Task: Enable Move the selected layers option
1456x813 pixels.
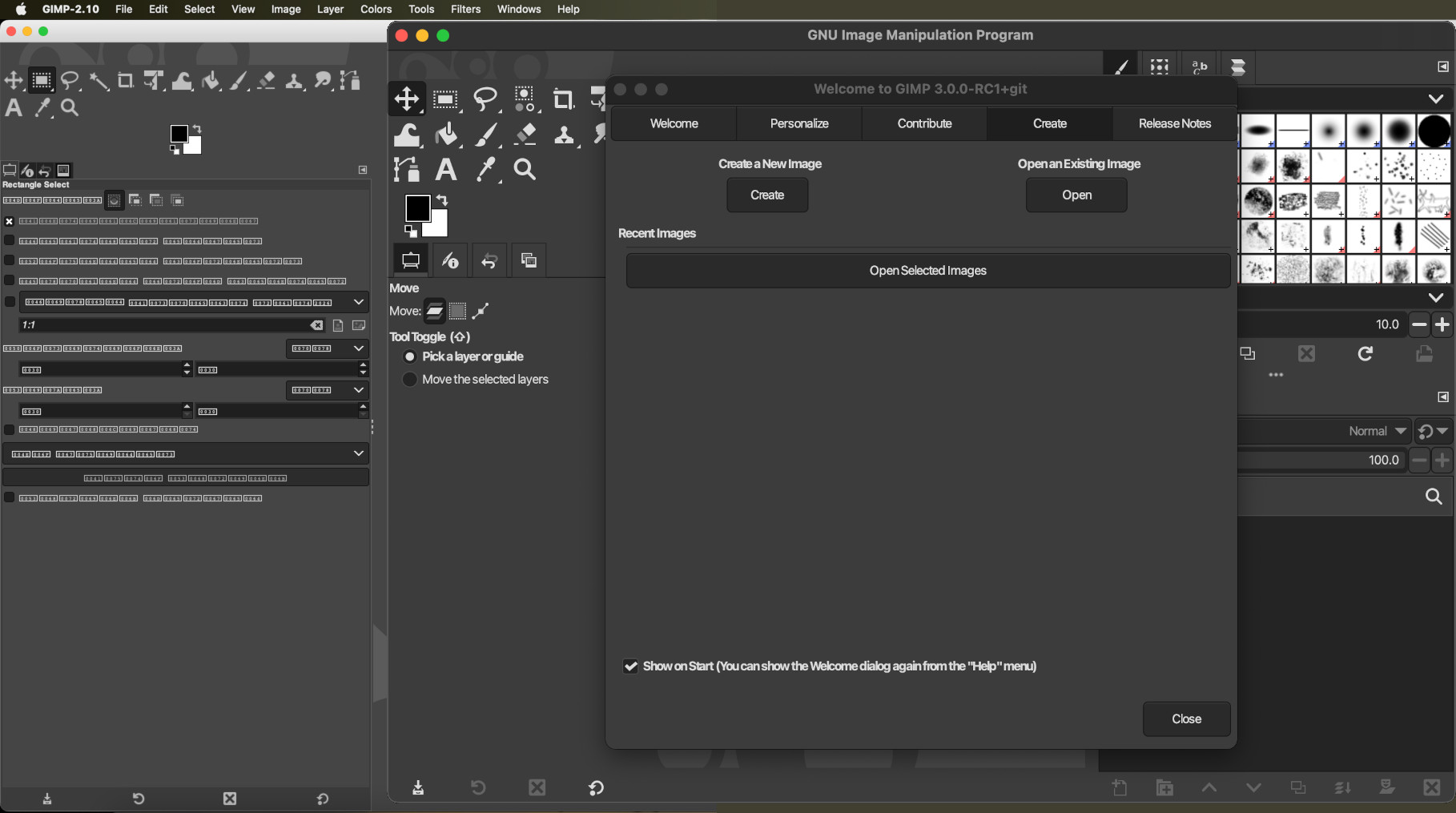Action: click(409, 380)
